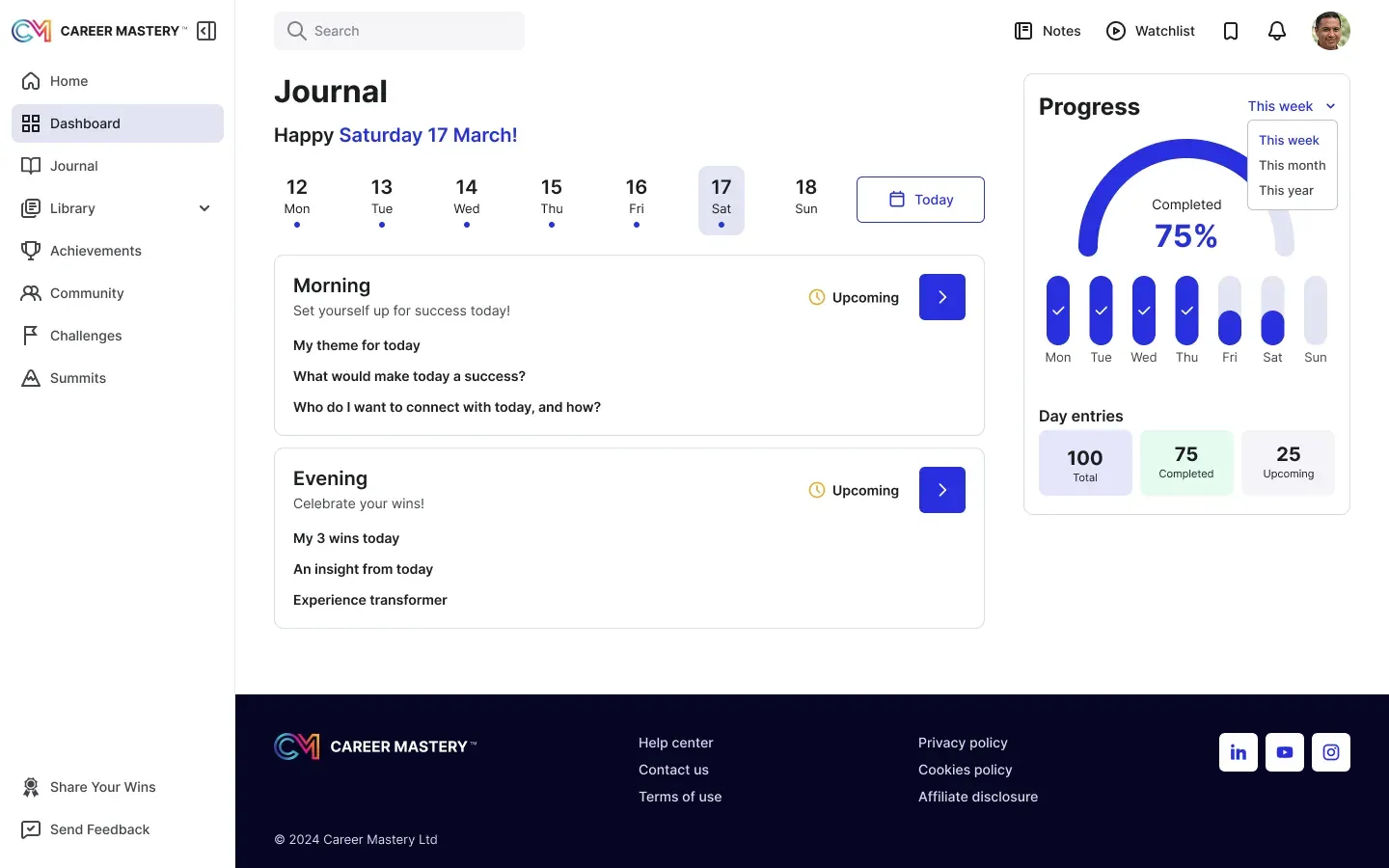Viewport: 1389px width, 868px height.
Task: Click the Career Mastery footer logo
Action: click(x=375, y=746)
